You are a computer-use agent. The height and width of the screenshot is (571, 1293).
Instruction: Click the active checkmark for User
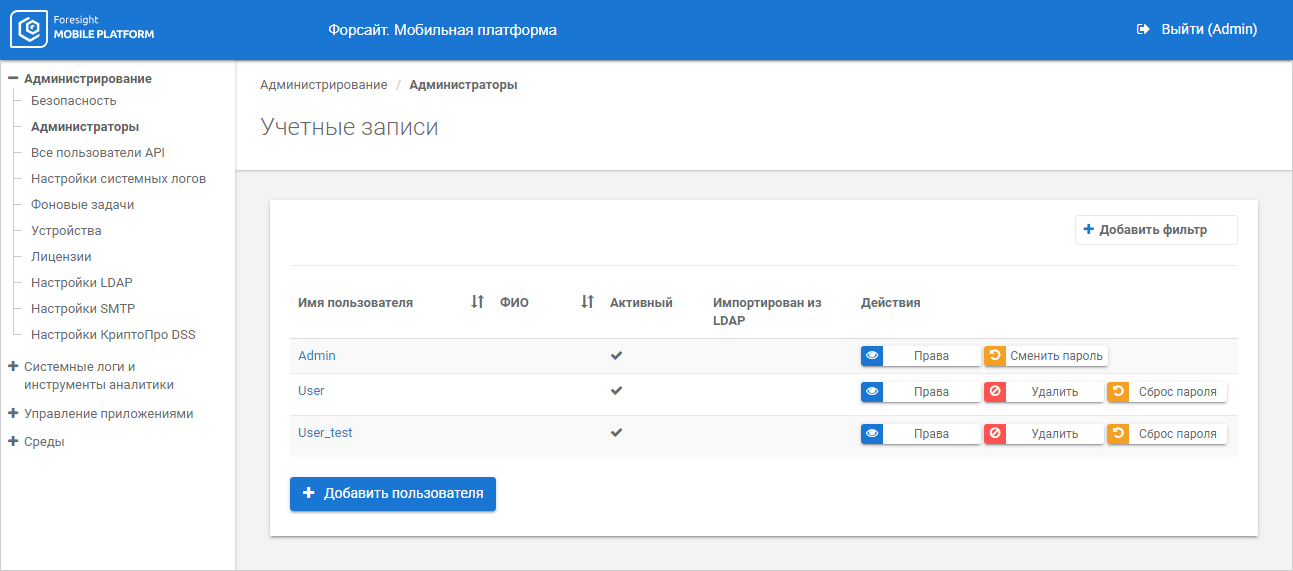pyautogui.click(x=617, y=391)
